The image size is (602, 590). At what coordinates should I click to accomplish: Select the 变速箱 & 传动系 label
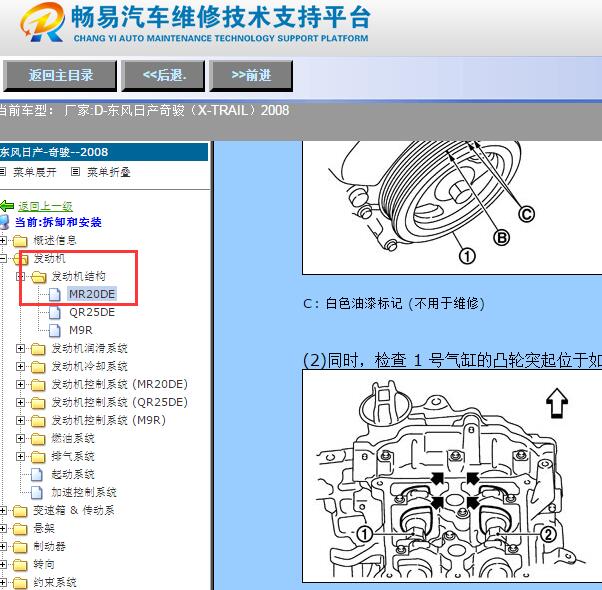[74, 511]
